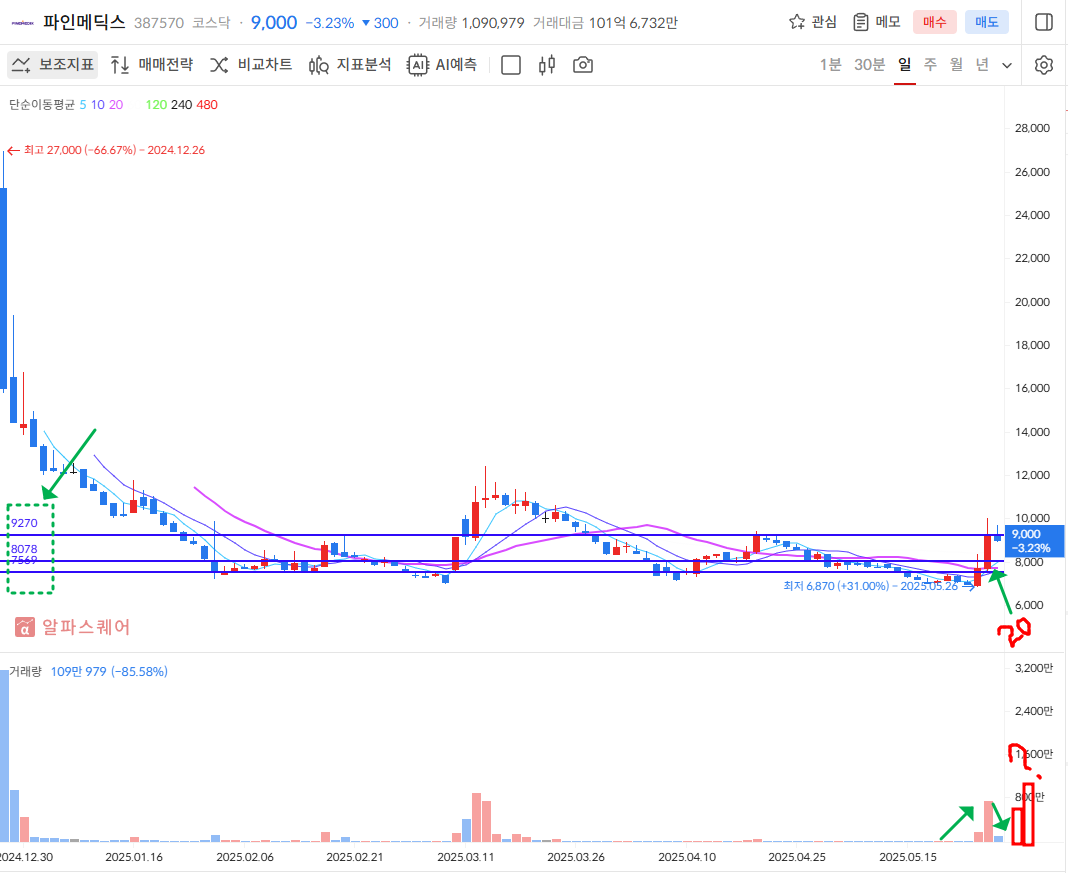The height and width of the screenshot is (873, 1068).
Task: Select the 일 daily timeframe
Action: [x=905, y=65]
